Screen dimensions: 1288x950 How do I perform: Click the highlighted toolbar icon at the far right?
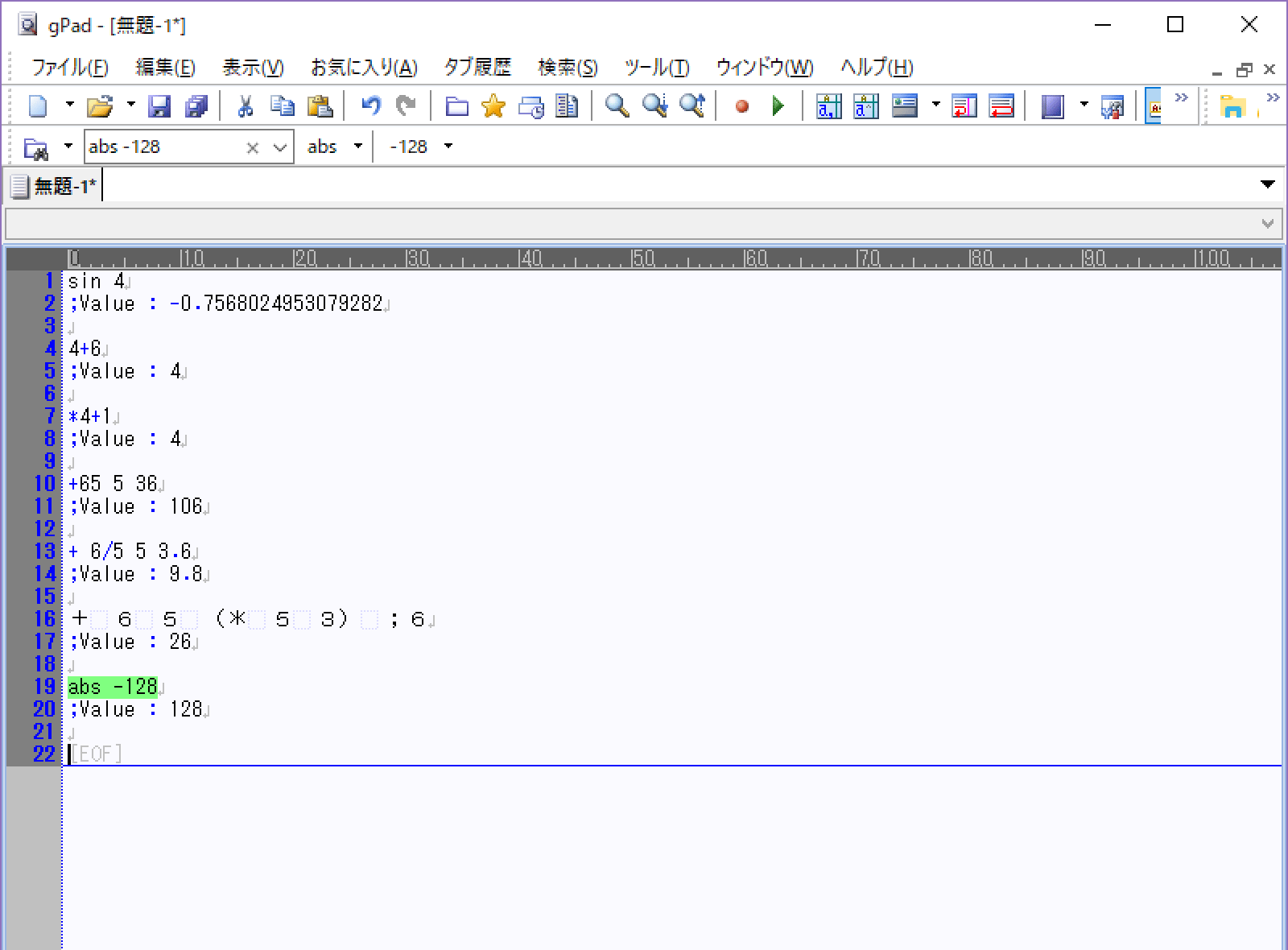click(1154, 105)
